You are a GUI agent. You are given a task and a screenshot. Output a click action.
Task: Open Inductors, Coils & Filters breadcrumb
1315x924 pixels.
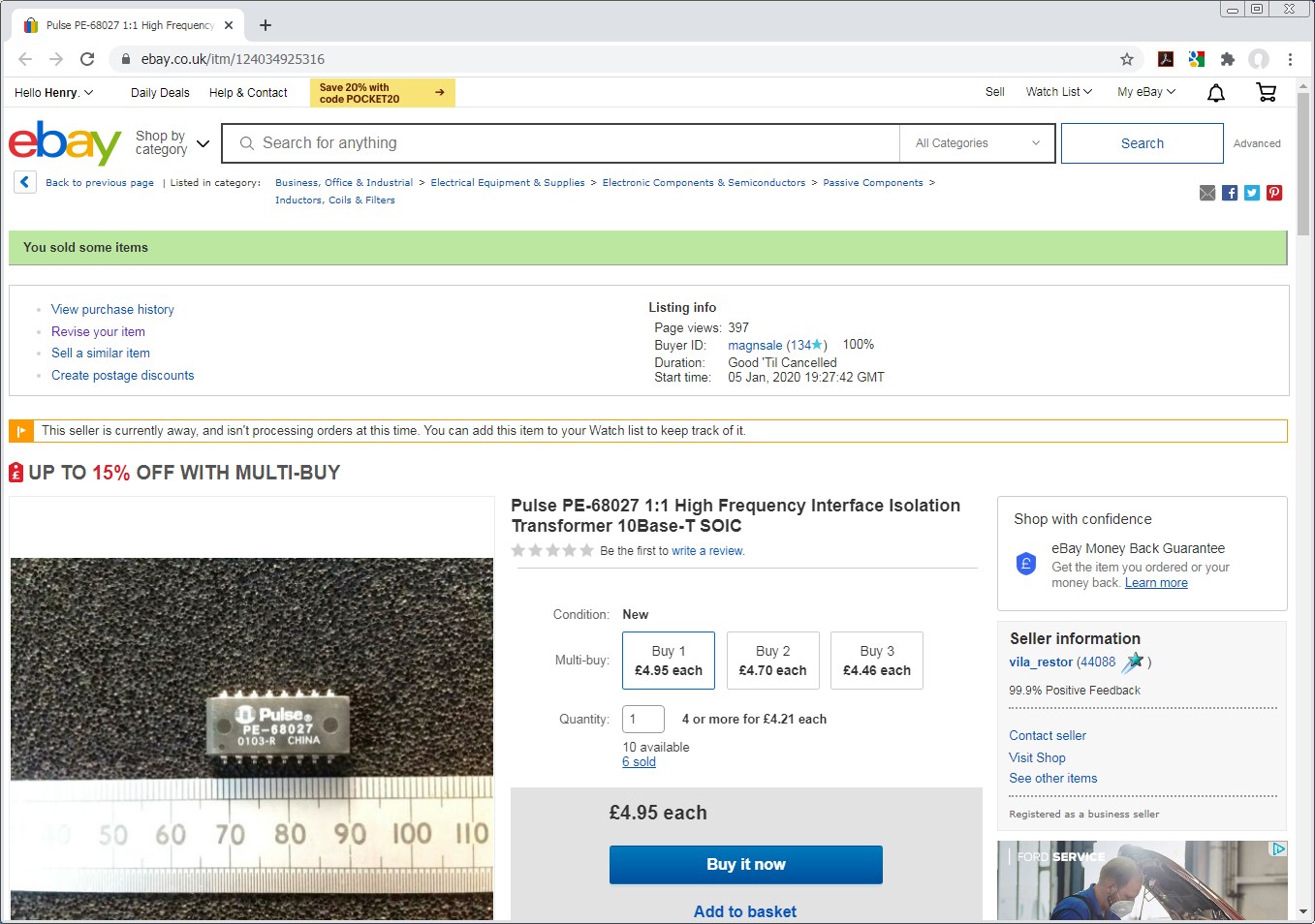point(335,200)
